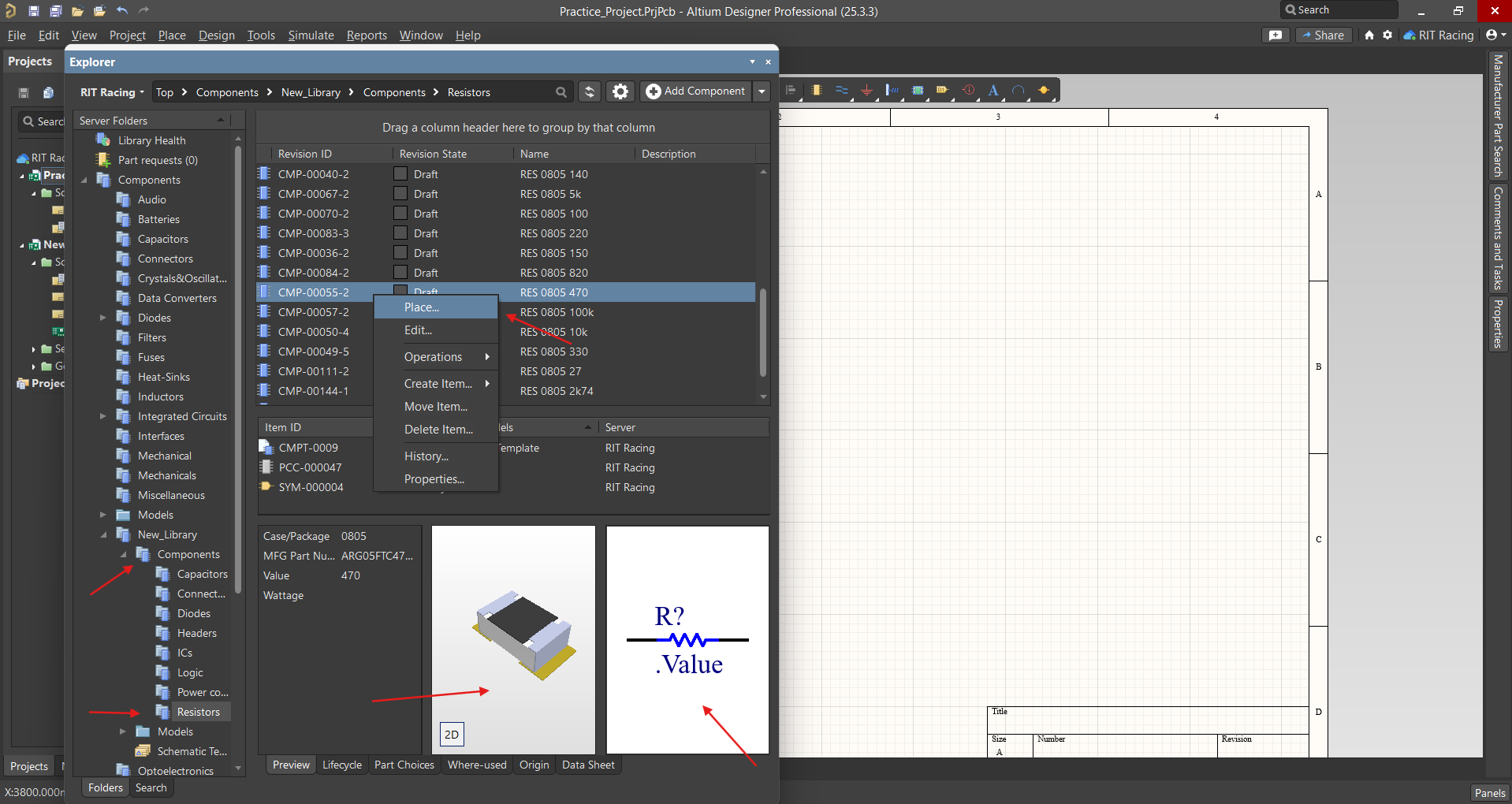
Task: Select the Library Health item
Action: (x=152, y=140)
